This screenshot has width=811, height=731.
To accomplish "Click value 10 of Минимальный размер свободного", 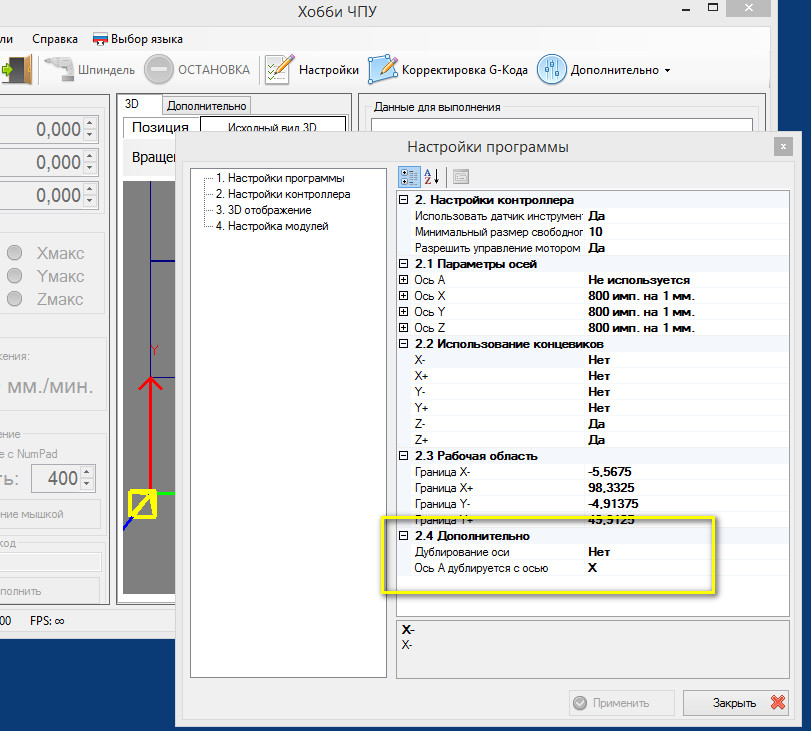I will coord(687,232).
